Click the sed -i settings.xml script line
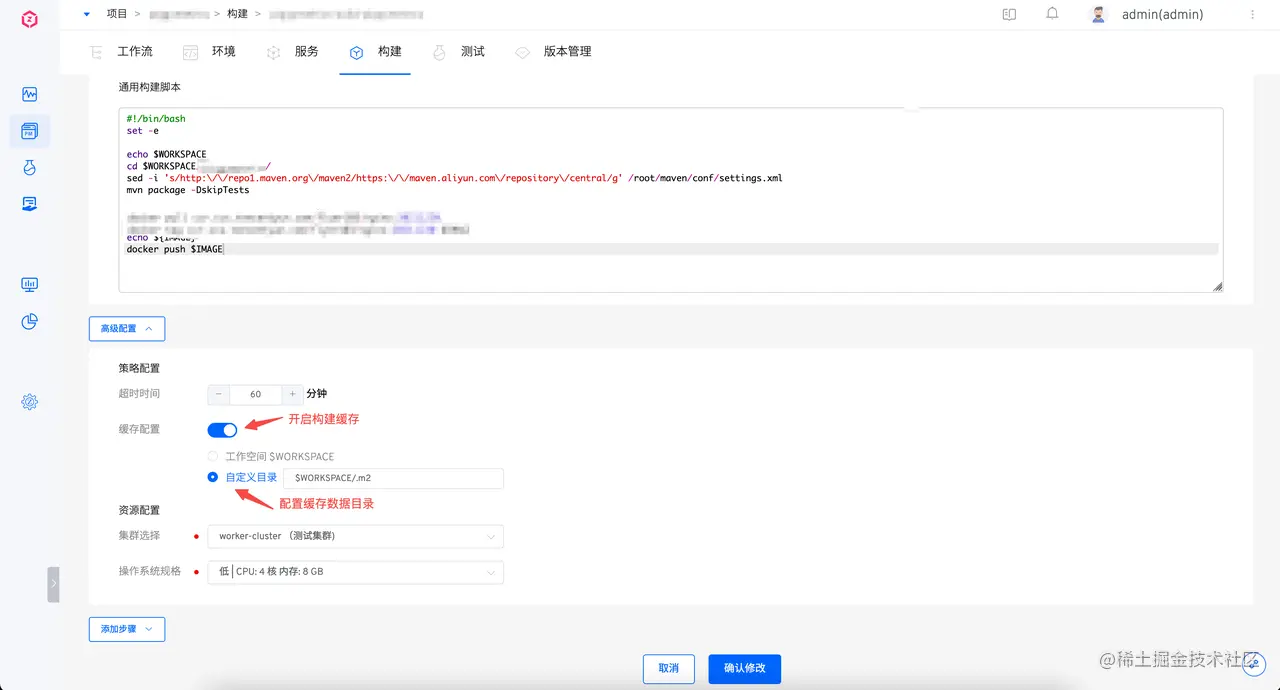Image resolution: width=1280 pixels, height=690 pixels. [454, 178]
